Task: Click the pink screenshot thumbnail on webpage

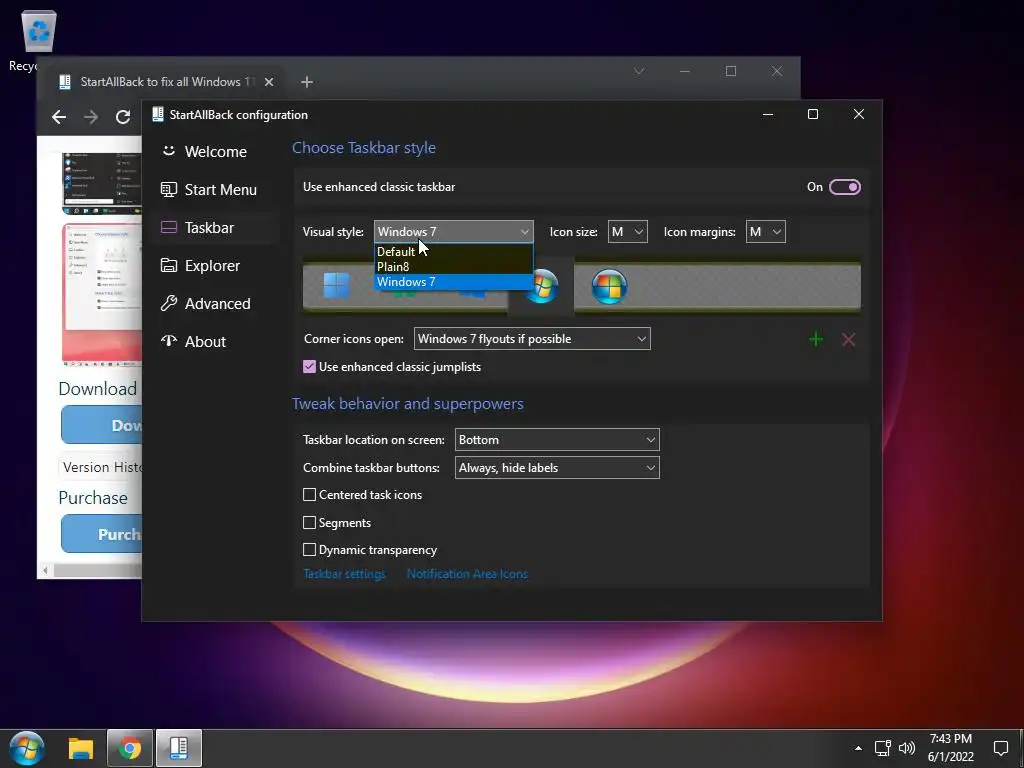Action: (x=102, y=293)
